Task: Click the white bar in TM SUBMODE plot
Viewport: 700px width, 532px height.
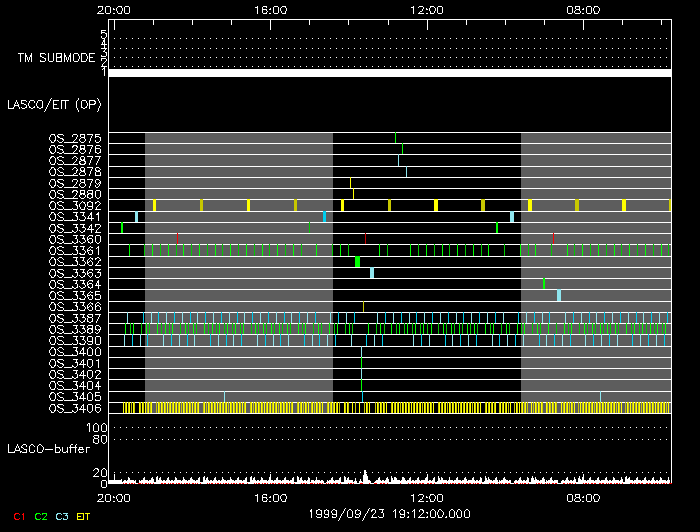Action: pos(390,73)
